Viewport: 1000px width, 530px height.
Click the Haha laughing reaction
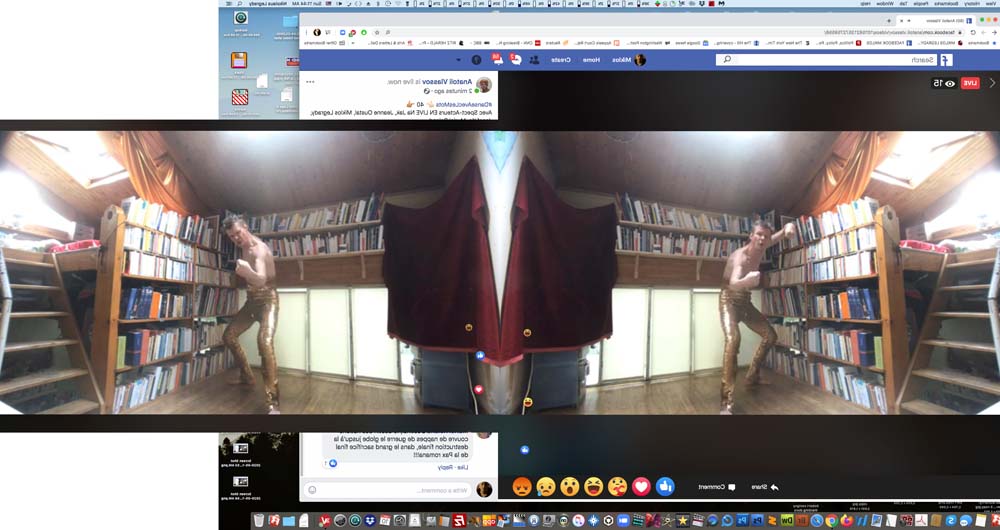click(x=593, y=487)
